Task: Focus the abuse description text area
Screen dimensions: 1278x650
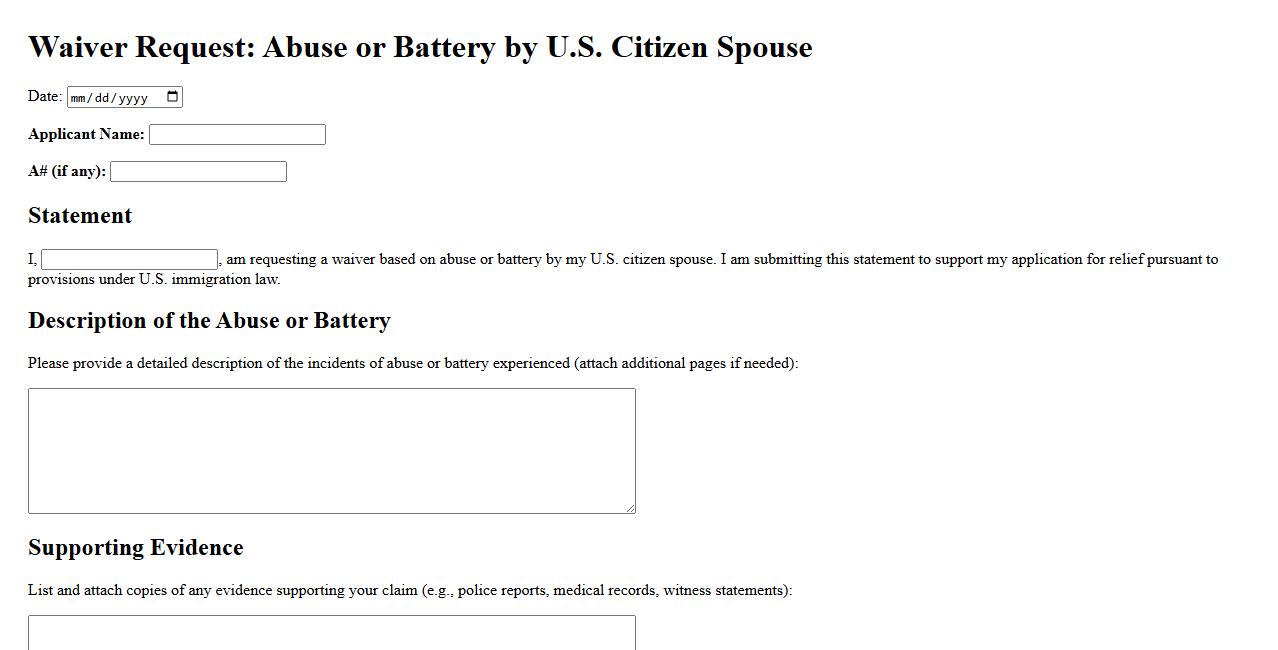Action: (331, 450)
